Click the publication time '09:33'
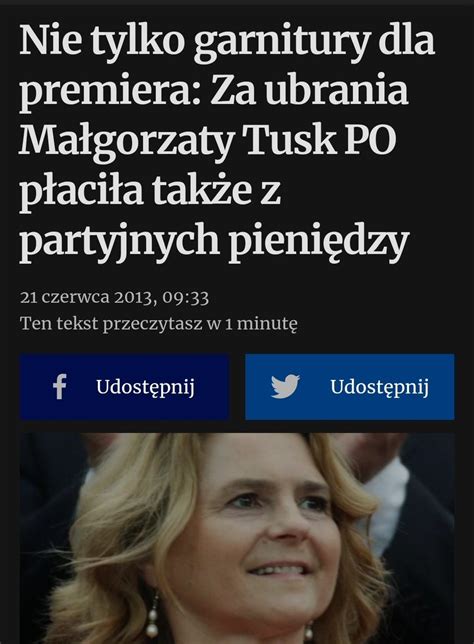Image resolution: width=474 pixels, height=644 pixels. pos(185,297)
